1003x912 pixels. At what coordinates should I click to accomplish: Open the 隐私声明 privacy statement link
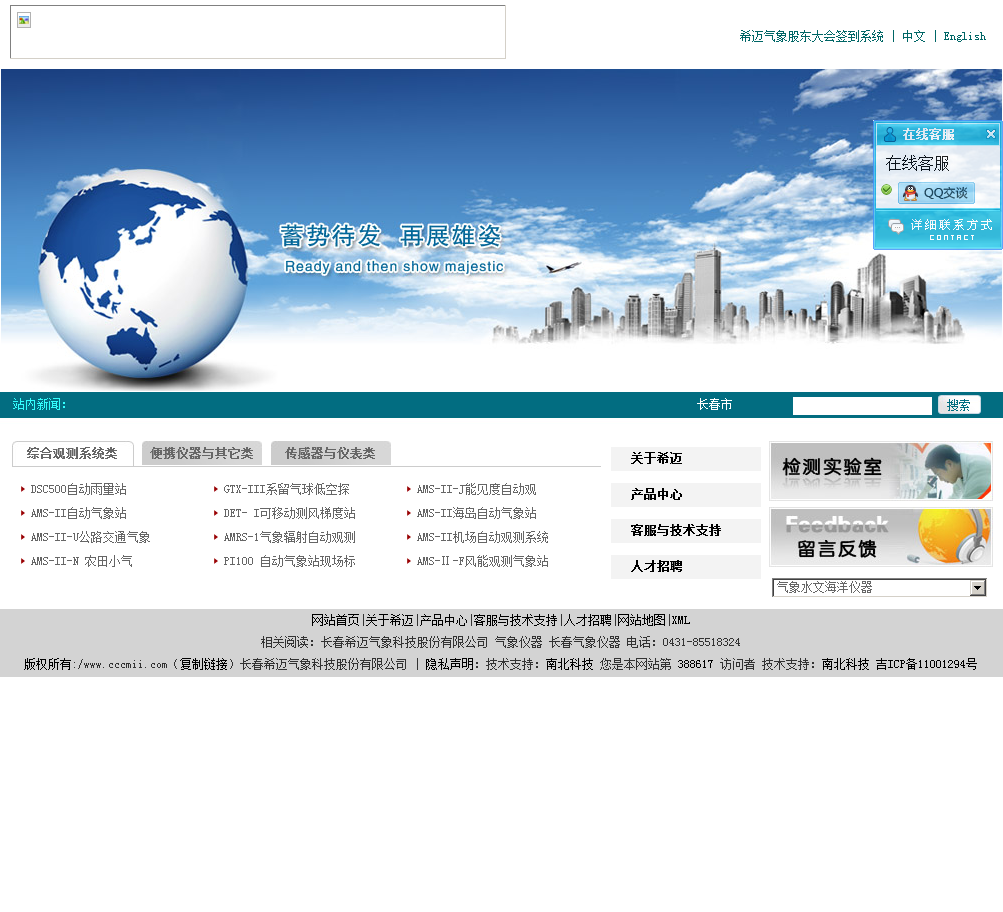(x=449, y=664)
